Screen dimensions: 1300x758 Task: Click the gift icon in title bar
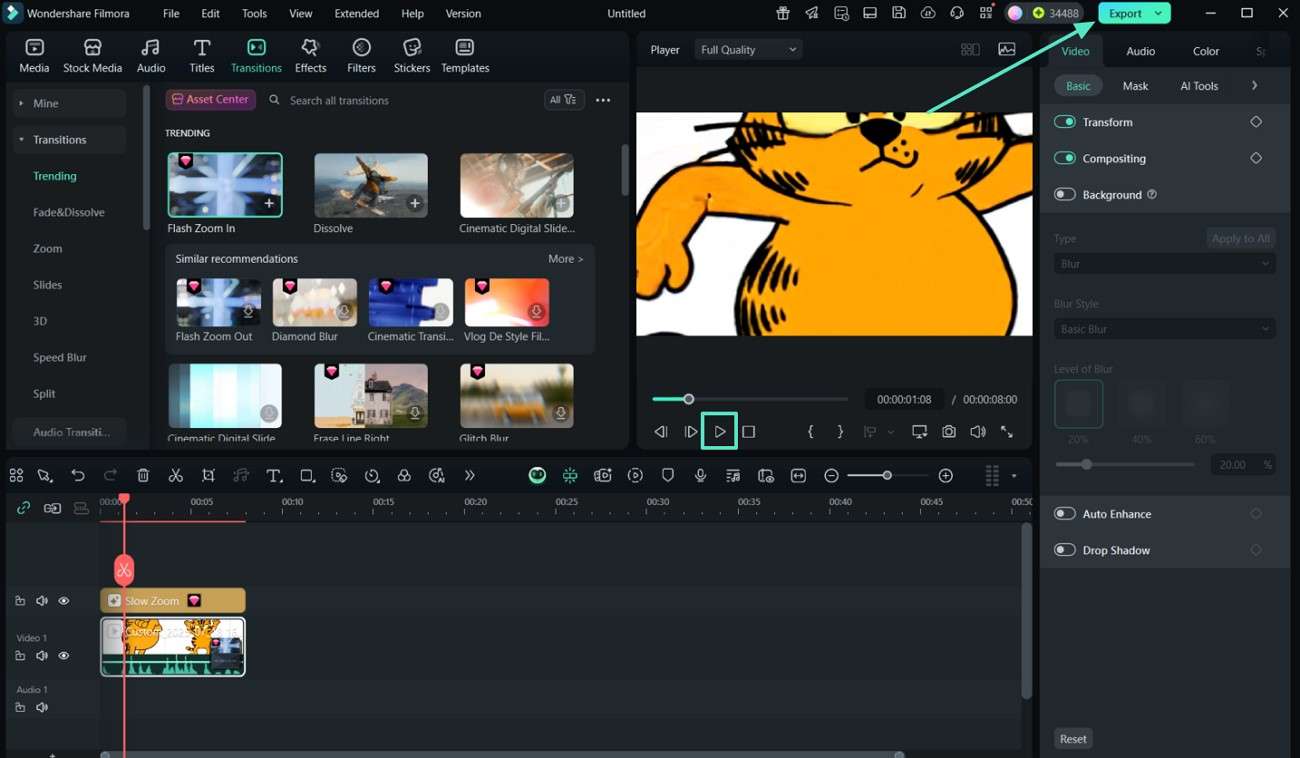click(782, 13)
